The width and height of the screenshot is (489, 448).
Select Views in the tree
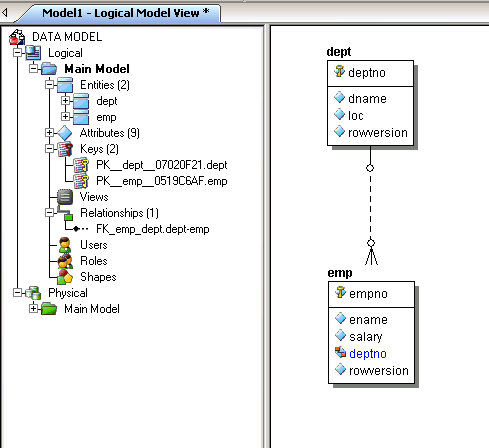click(94, 197)
